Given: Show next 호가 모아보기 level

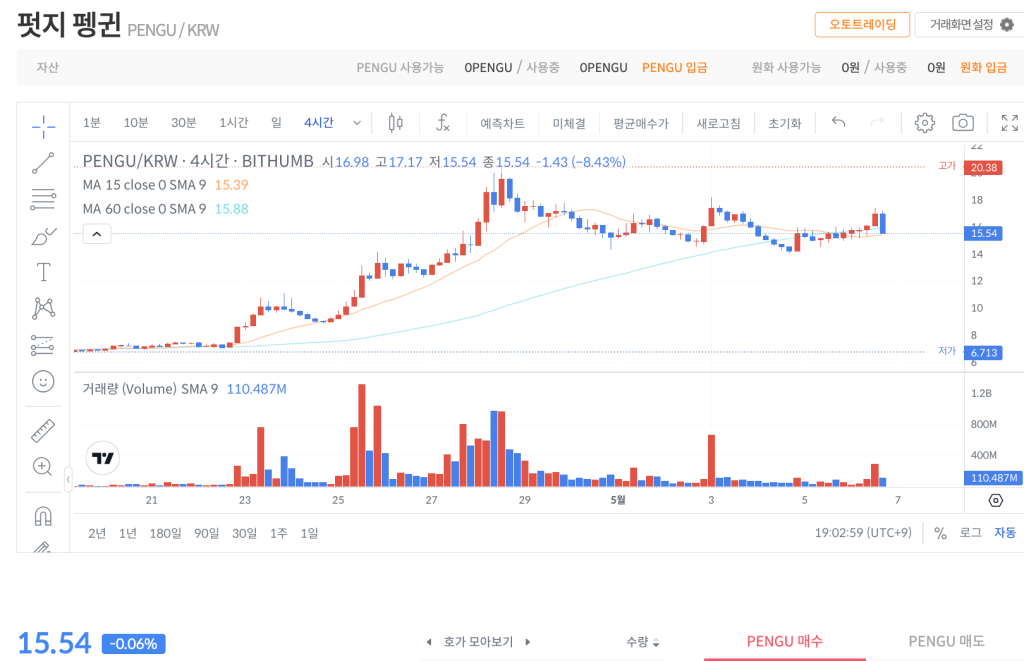Looking at the screenshot, I should [528, 642].
